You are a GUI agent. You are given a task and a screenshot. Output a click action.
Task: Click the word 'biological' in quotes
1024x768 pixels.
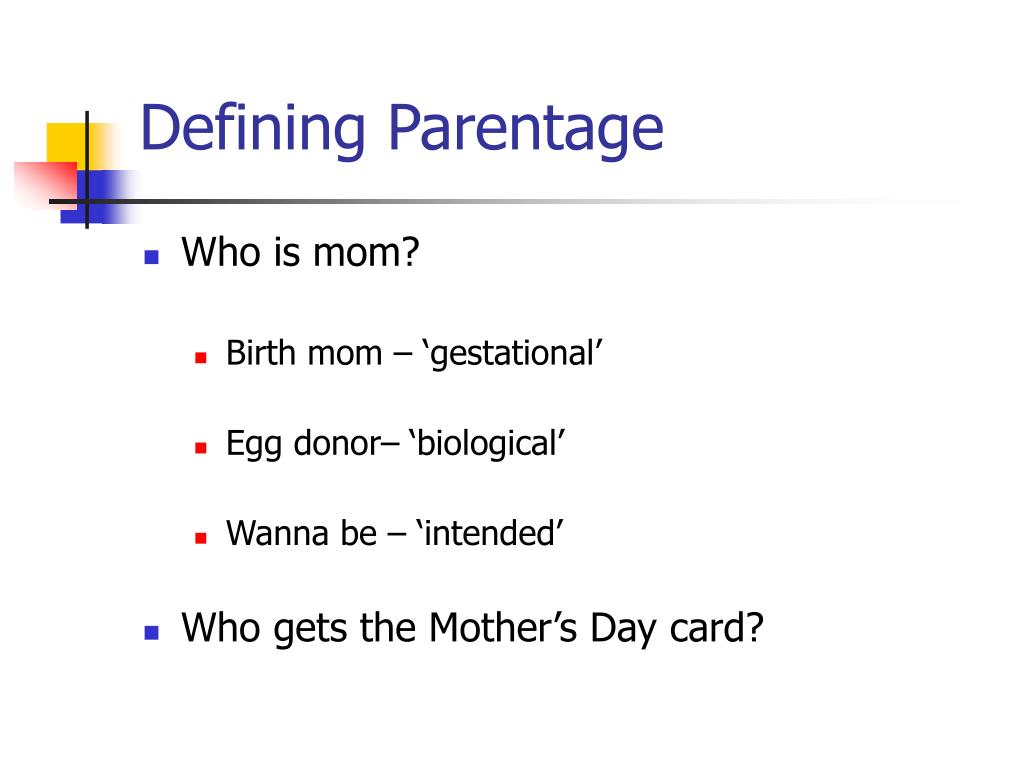[x=487, y=444]
